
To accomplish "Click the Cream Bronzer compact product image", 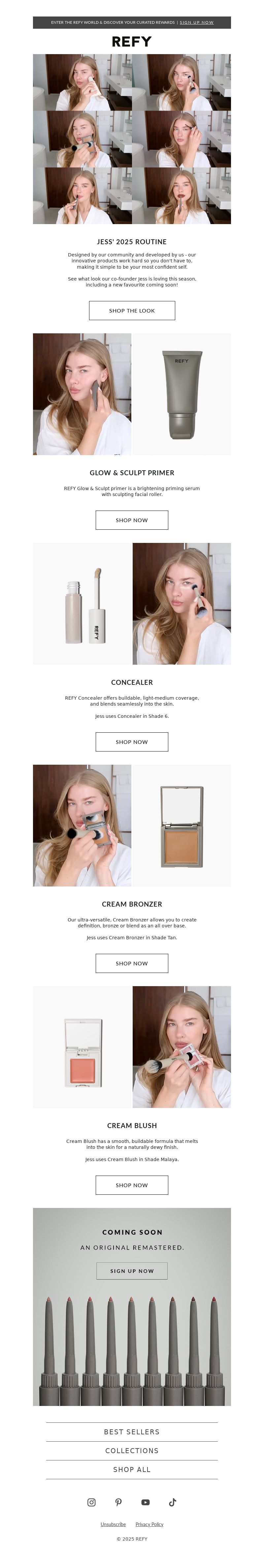I will (182, 825).
